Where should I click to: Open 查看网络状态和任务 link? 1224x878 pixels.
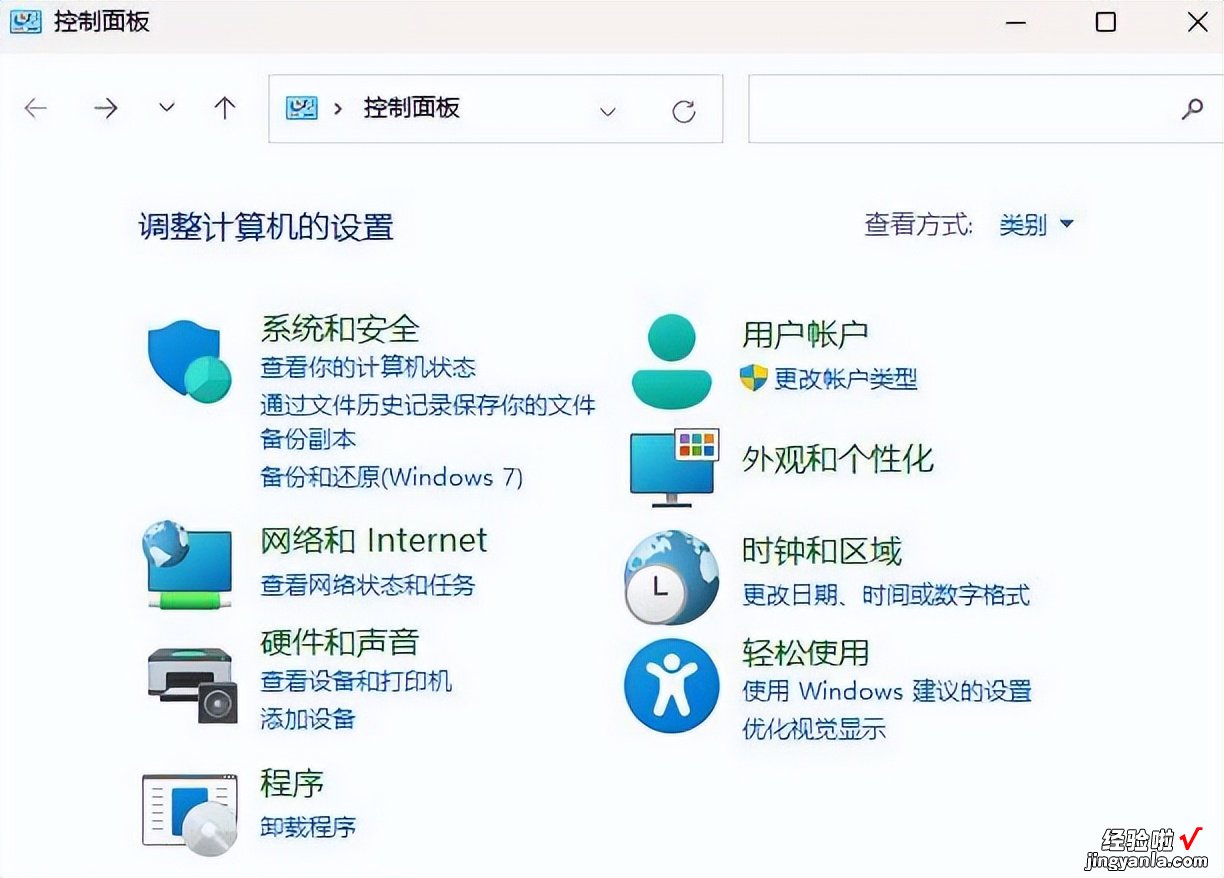click(x=368, y=585)
